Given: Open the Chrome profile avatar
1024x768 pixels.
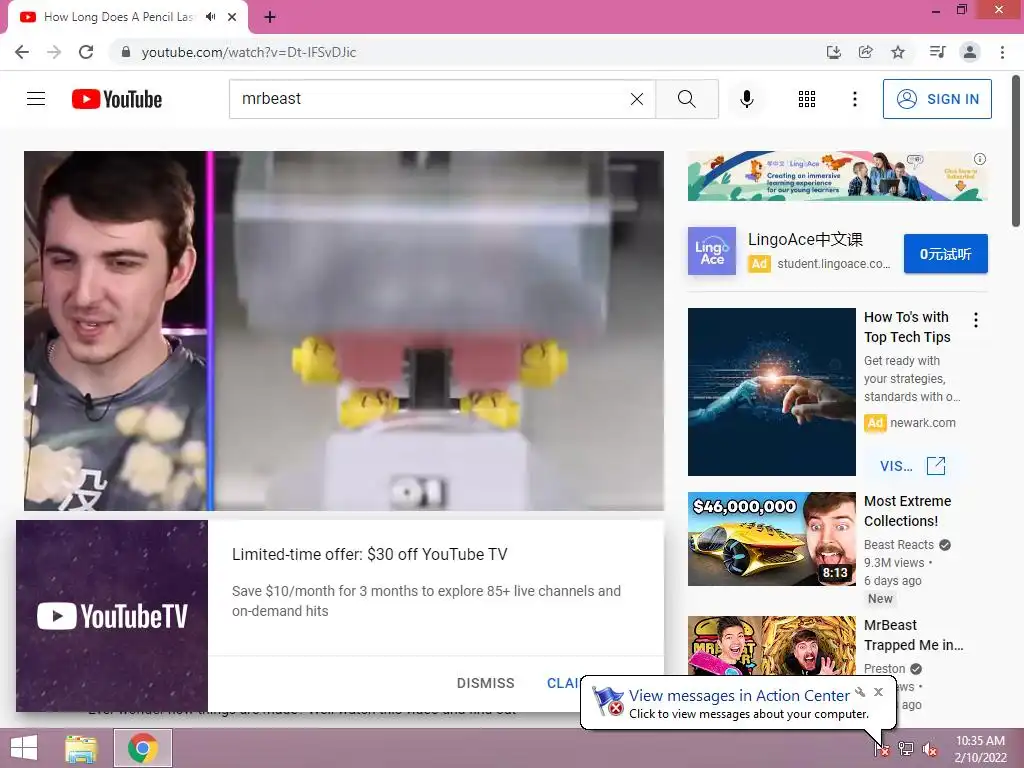Looking at the screenshot, I should (970, 52).
